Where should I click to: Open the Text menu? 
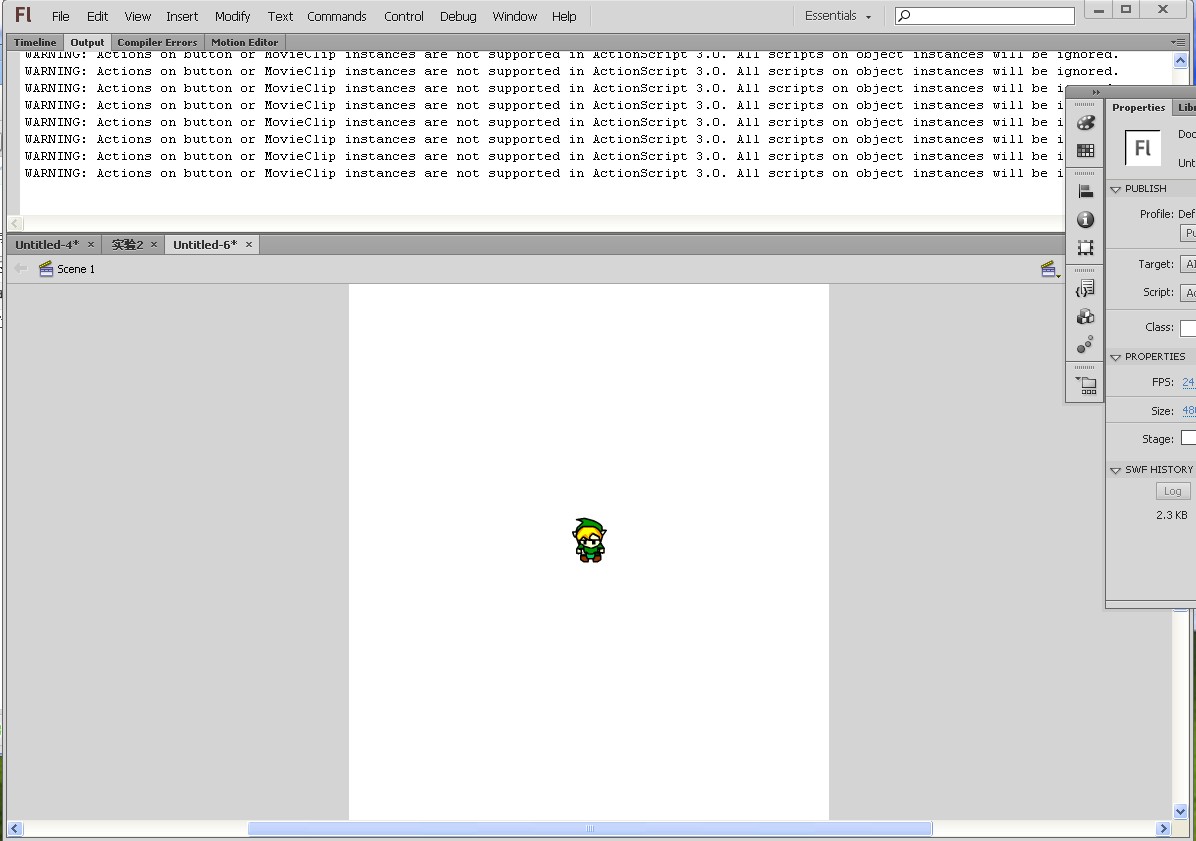click(280, 16)
